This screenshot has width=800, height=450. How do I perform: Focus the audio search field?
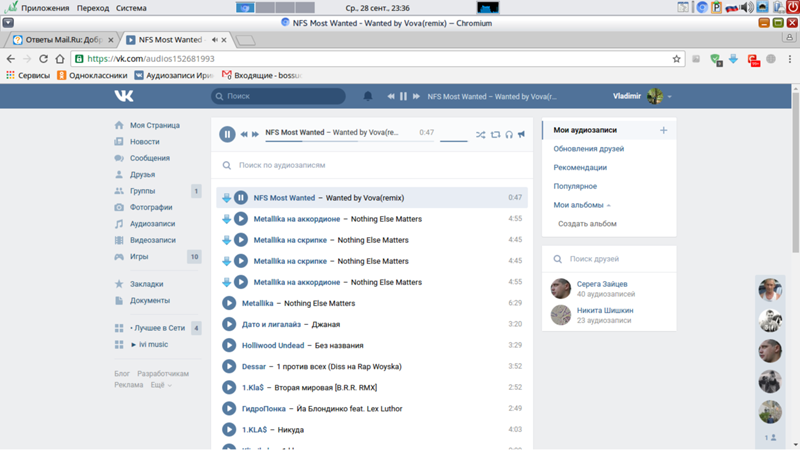point(372,165)
